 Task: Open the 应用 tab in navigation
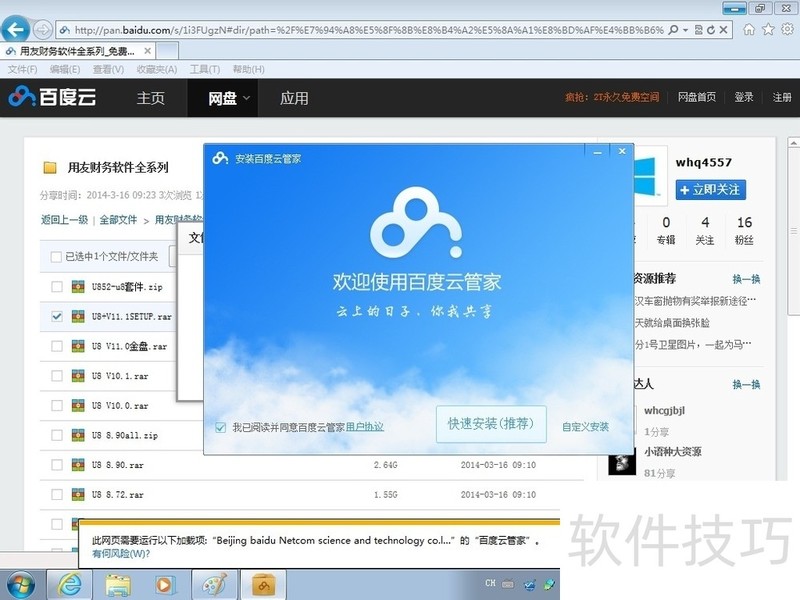[294, 98]
